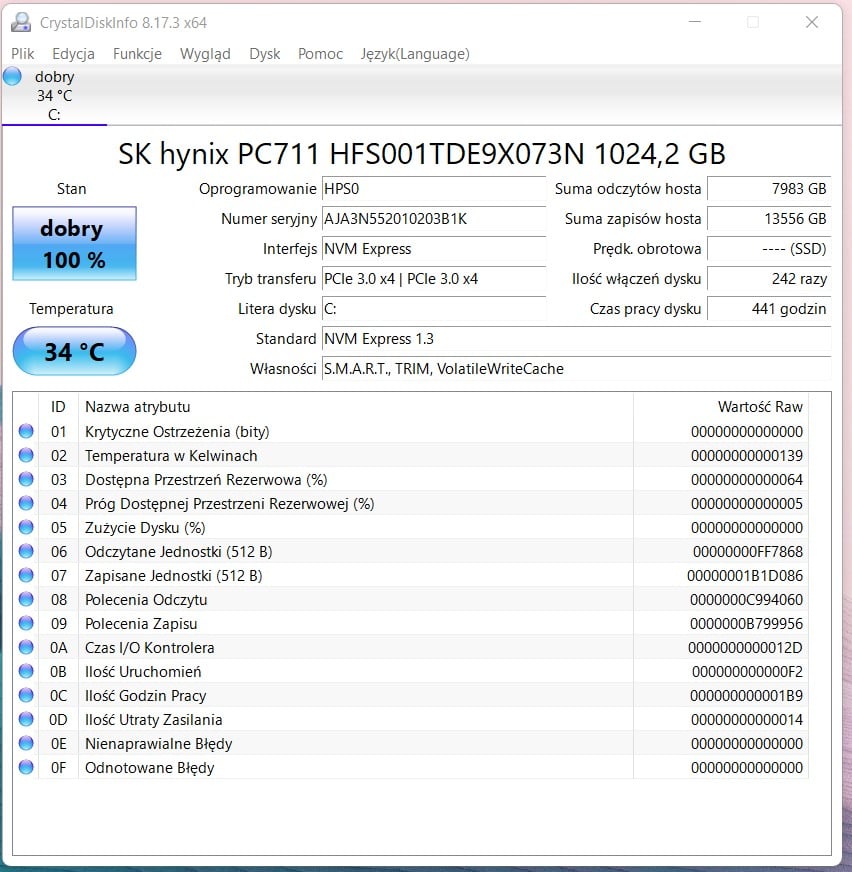852x872 pixels.
Task: Click the Standard field NVM Express 1.3
Action: (576, 339)
